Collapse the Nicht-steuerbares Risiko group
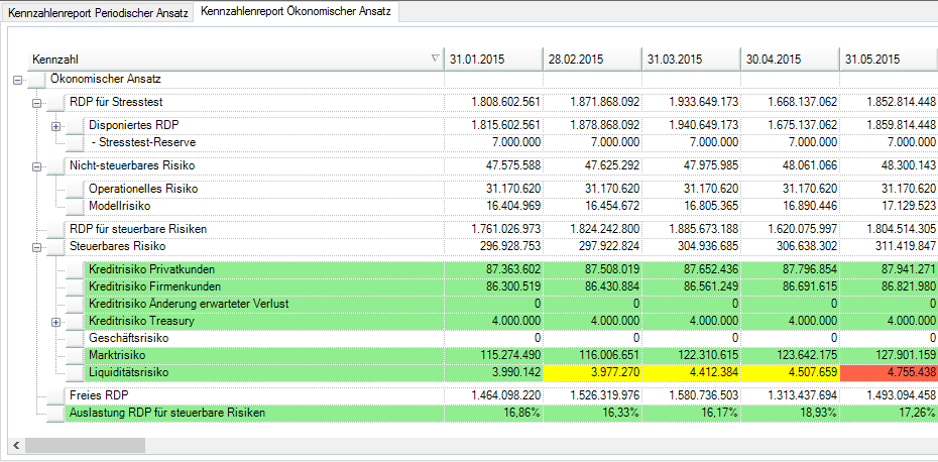The height and width of the screenshot is (462, 938). click(38, 166)
